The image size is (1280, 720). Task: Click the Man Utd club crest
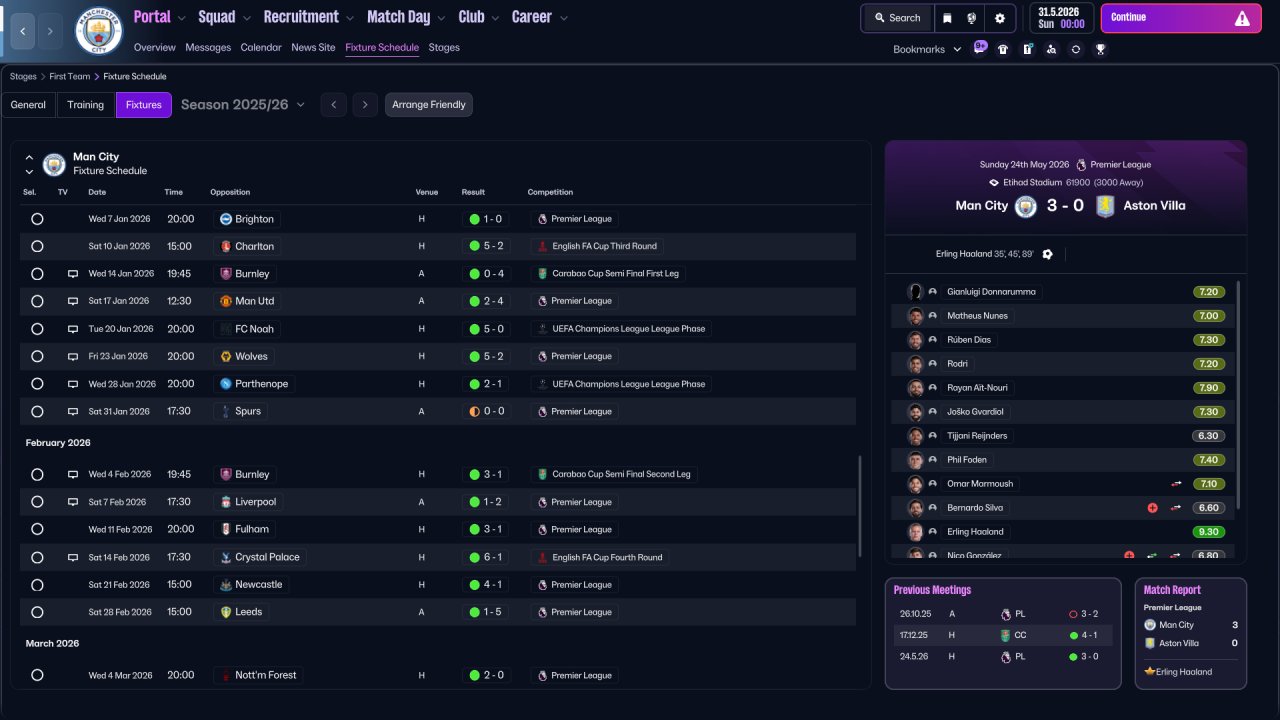pyautogui.click(x=226, y=301)
